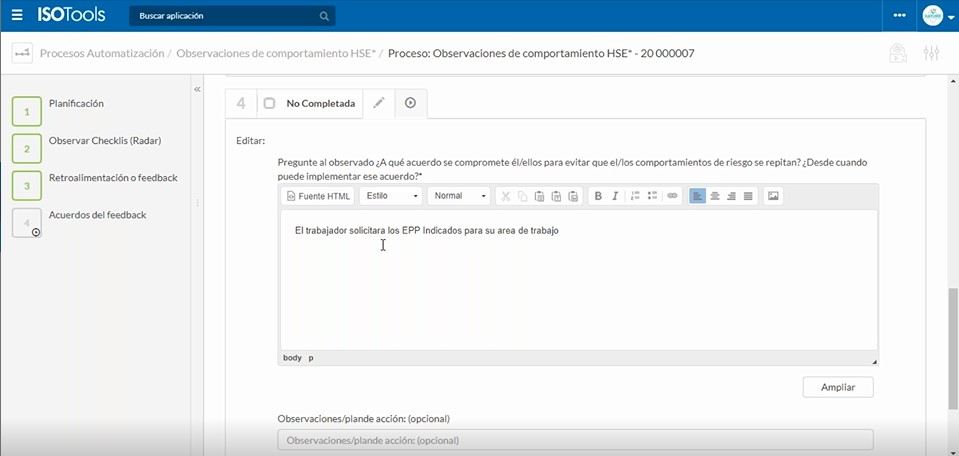
Task: Open the Normal format dropdown
Action: point(459,196)
